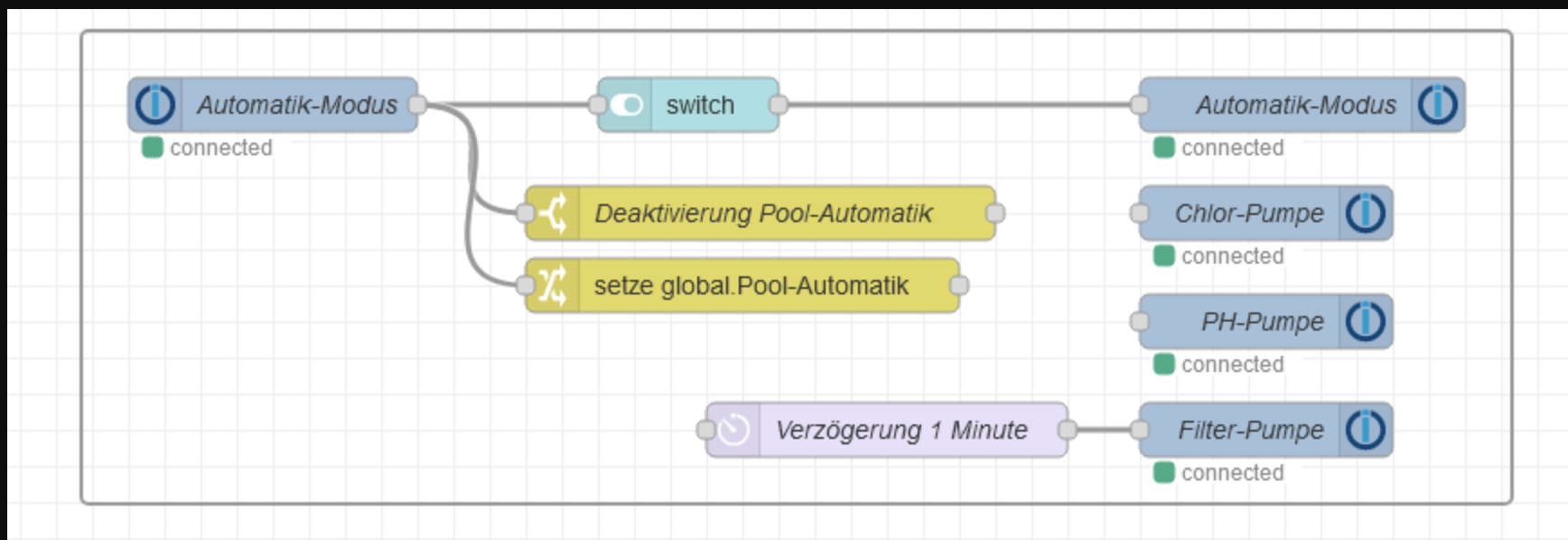Click the PH-Pumpe node's ioBroker icon
This screenshot has width=1568, height=540.
point(1365,321)
